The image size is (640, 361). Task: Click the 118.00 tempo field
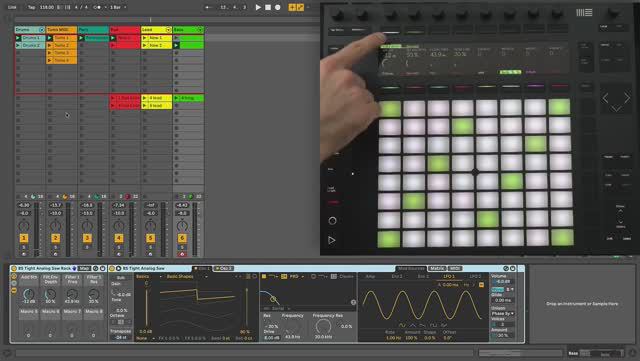(x=47, y=7)
